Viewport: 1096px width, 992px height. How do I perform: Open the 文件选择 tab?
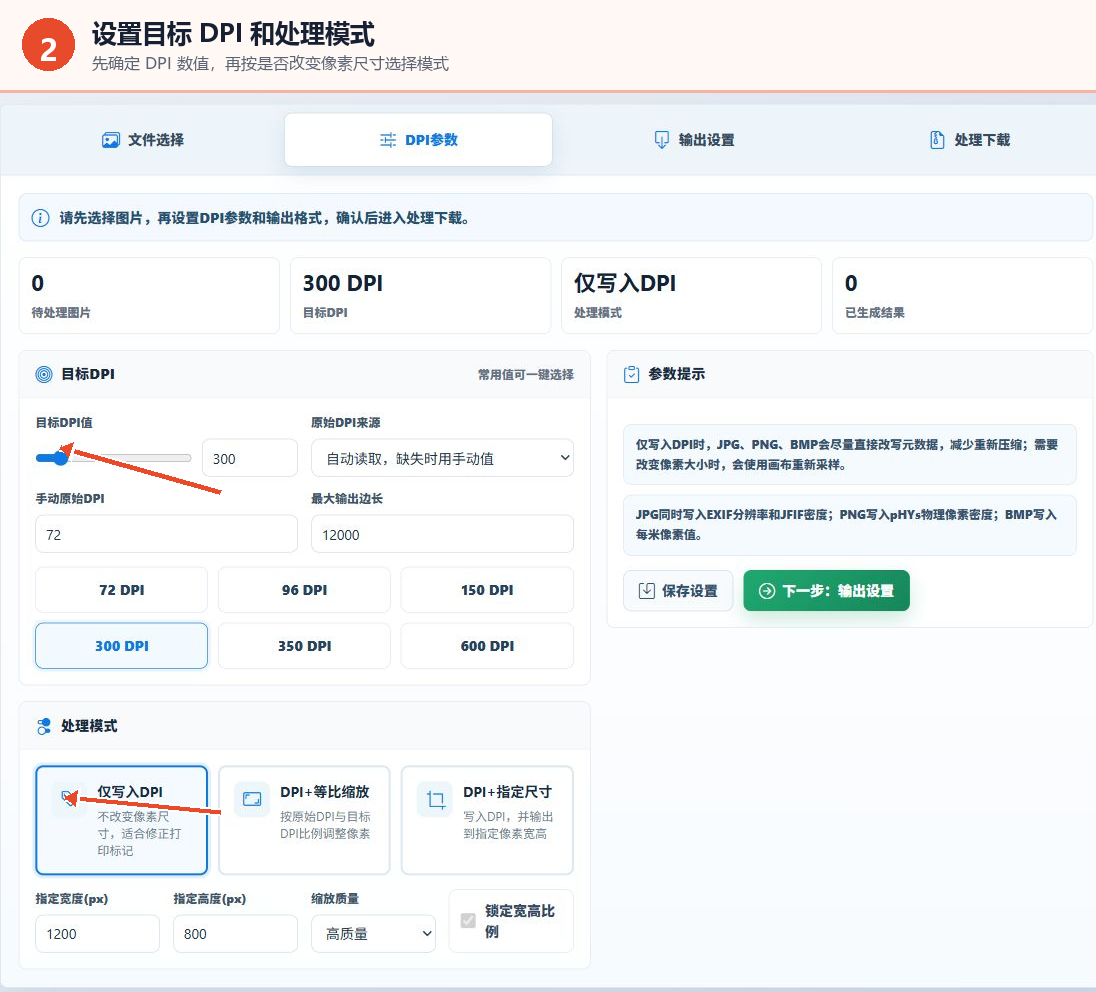(143, 140)
